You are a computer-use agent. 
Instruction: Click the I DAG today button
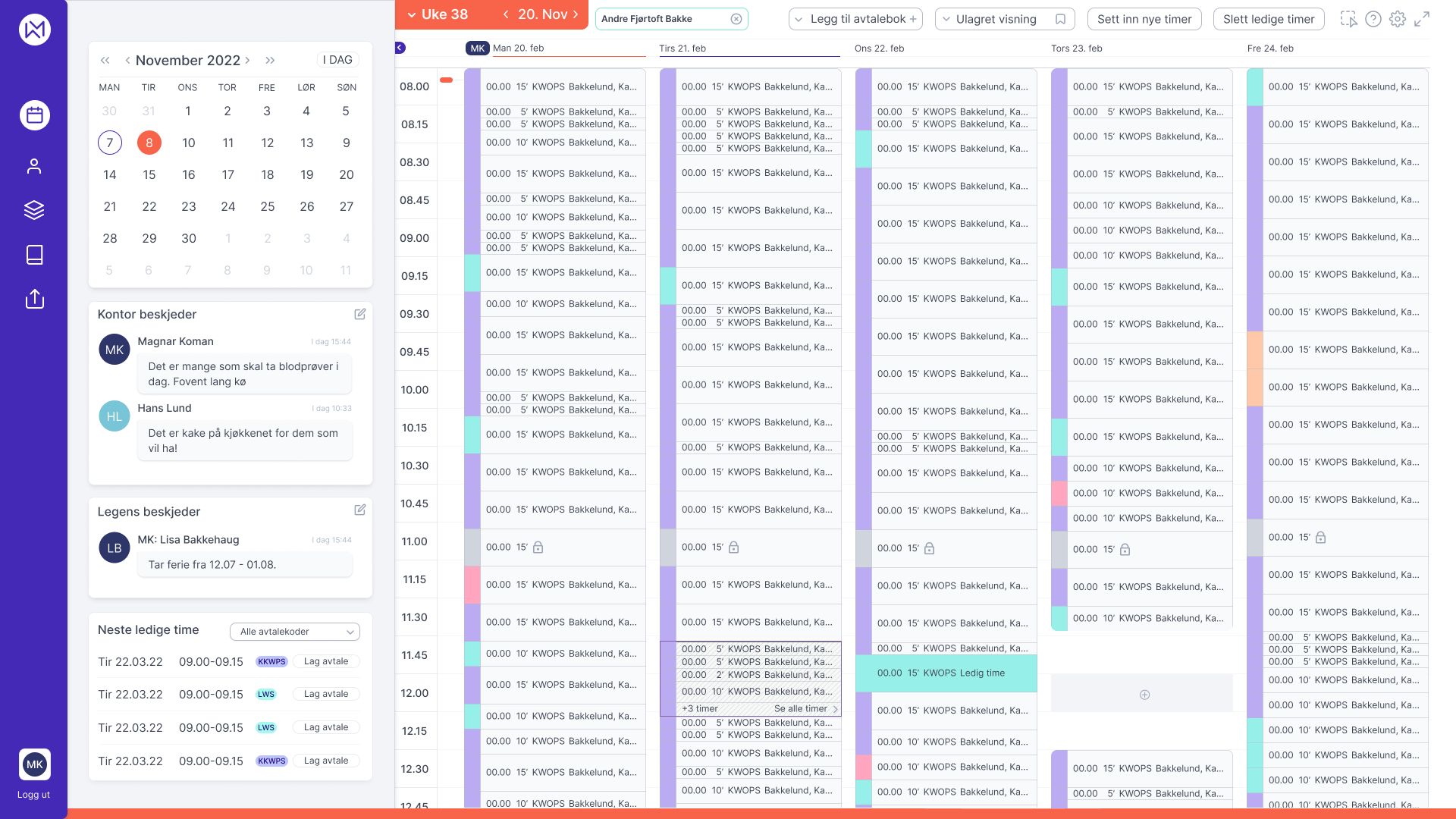point(337,60)
